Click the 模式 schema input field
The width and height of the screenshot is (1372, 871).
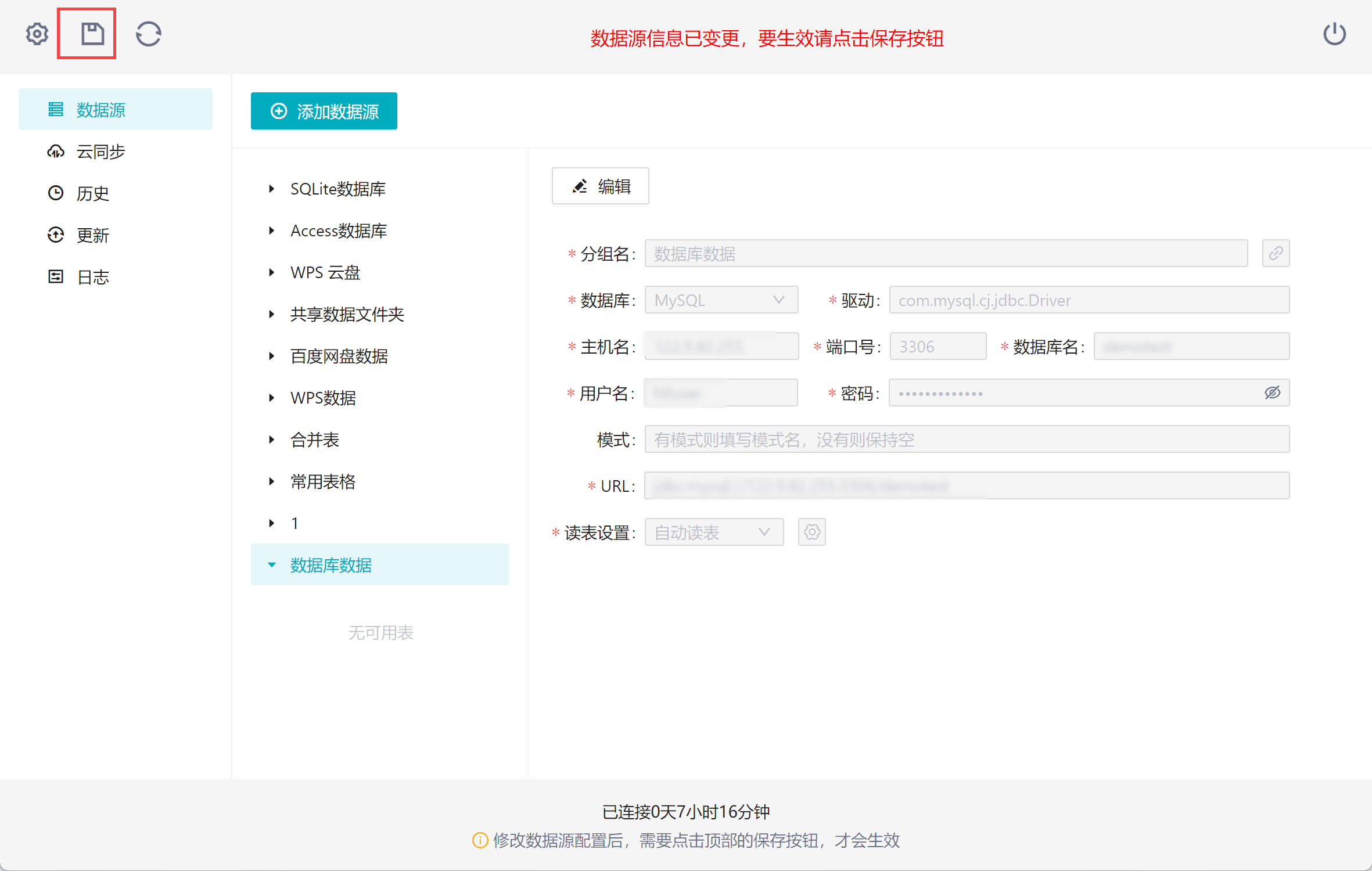[967, 439]
